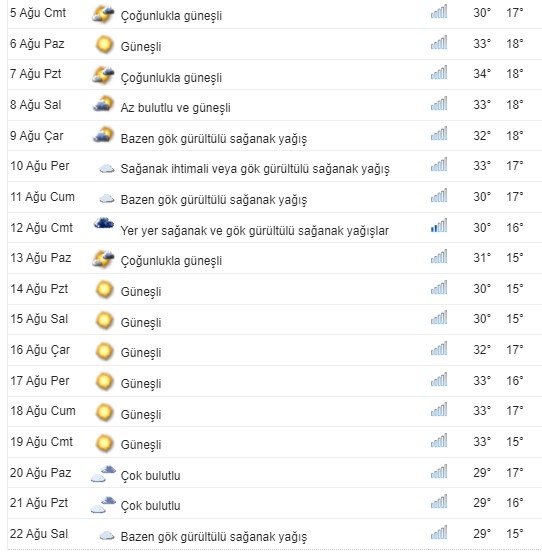Click the sun icon for 17 Ağu Per
This screenshot has width=542, height=557.
[x=104, y=382]
